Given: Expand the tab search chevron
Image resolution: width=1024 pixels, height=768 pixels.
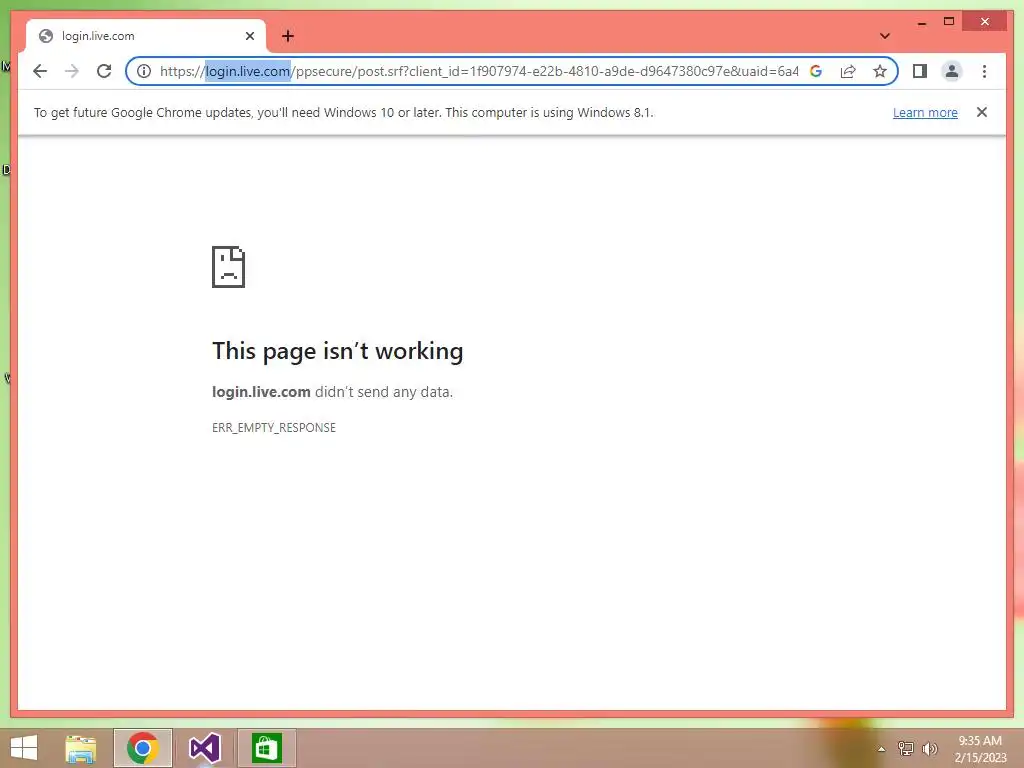Looking at the screenshot, I should tap(885, 36).
